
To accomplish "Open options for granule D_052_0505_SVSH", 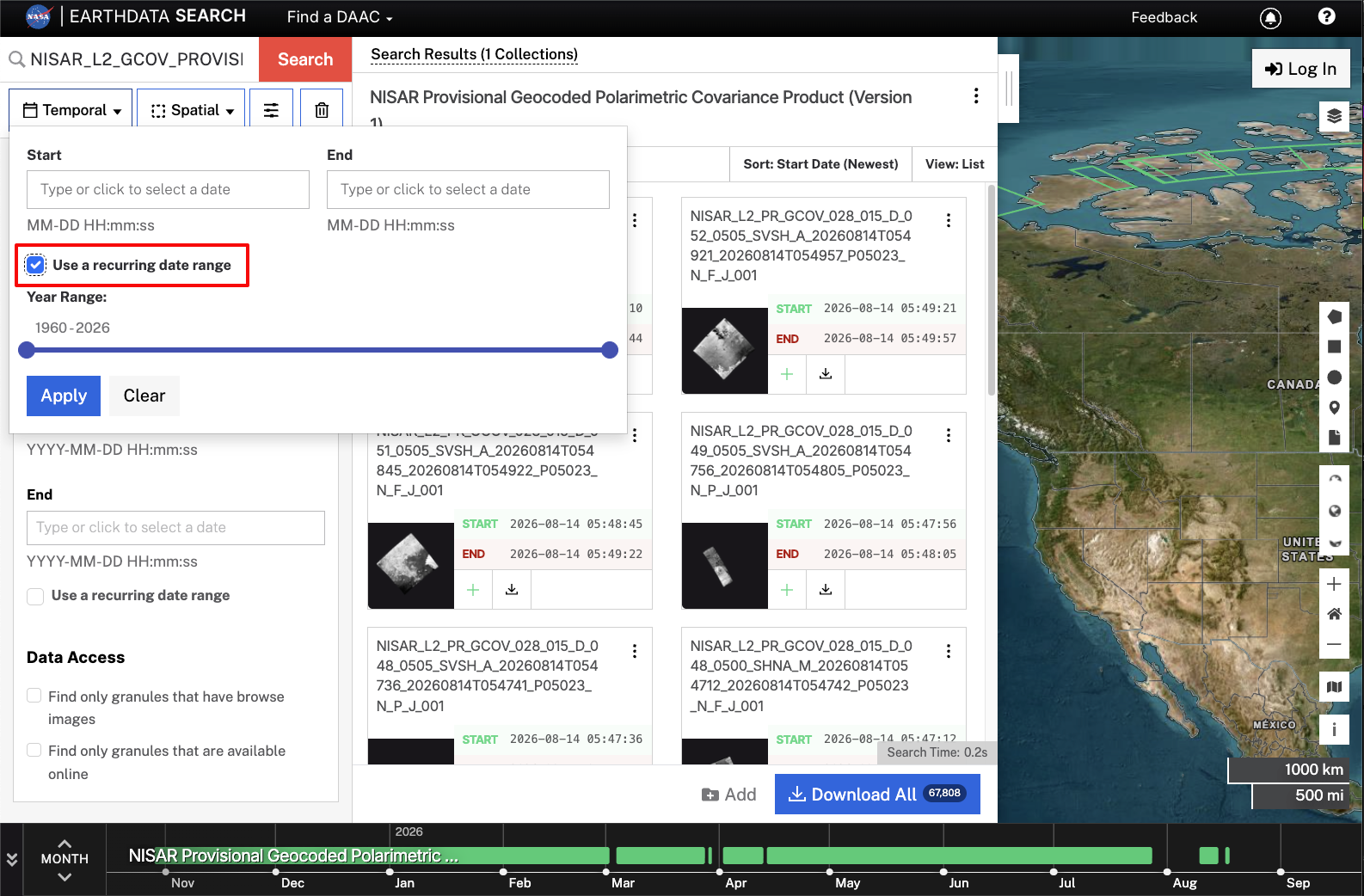I will click(x=949, y=220).
